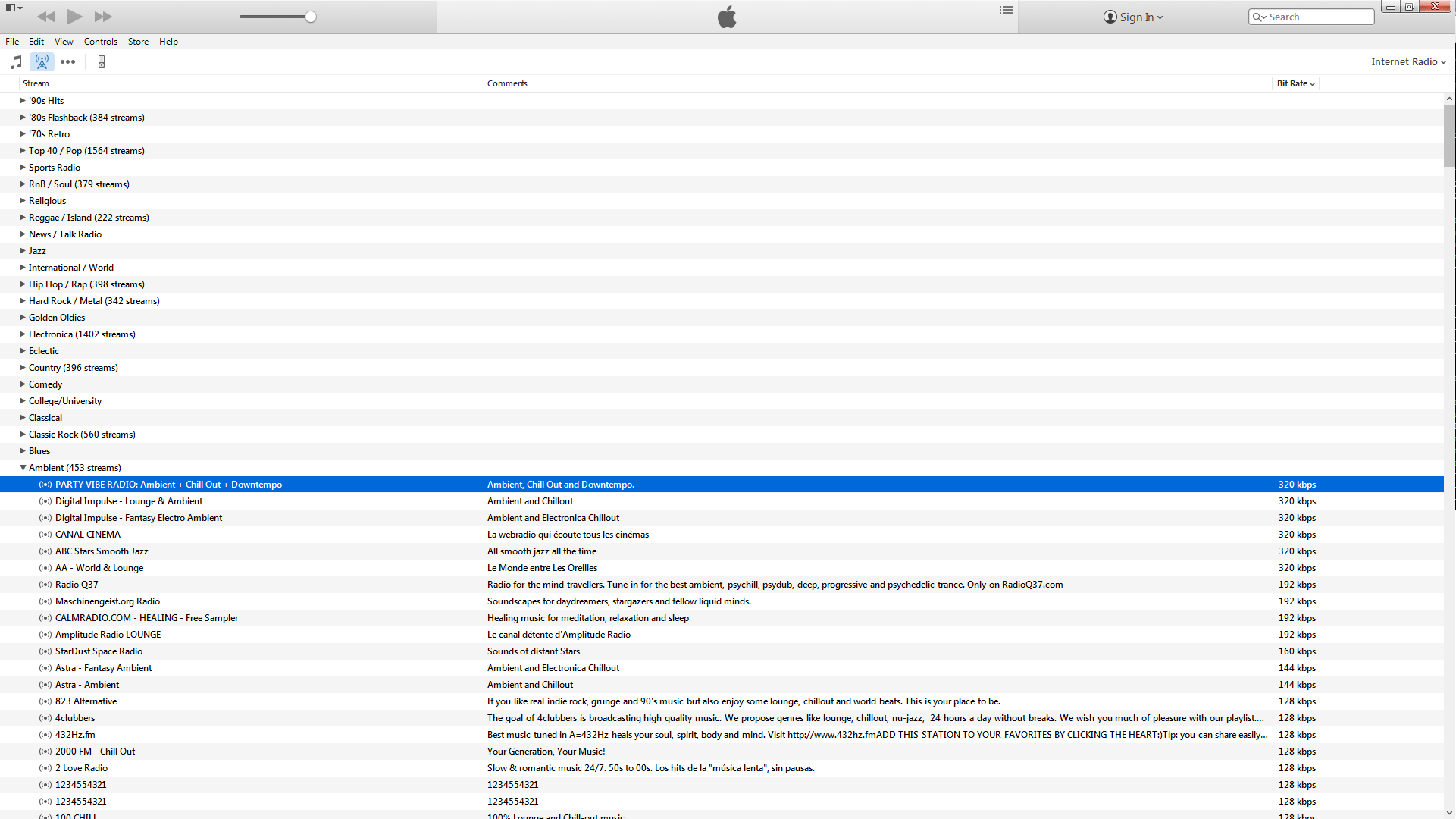Select the Internet Radio tower icon
This screenshot has width=1456, height=819.
point(42,62)
